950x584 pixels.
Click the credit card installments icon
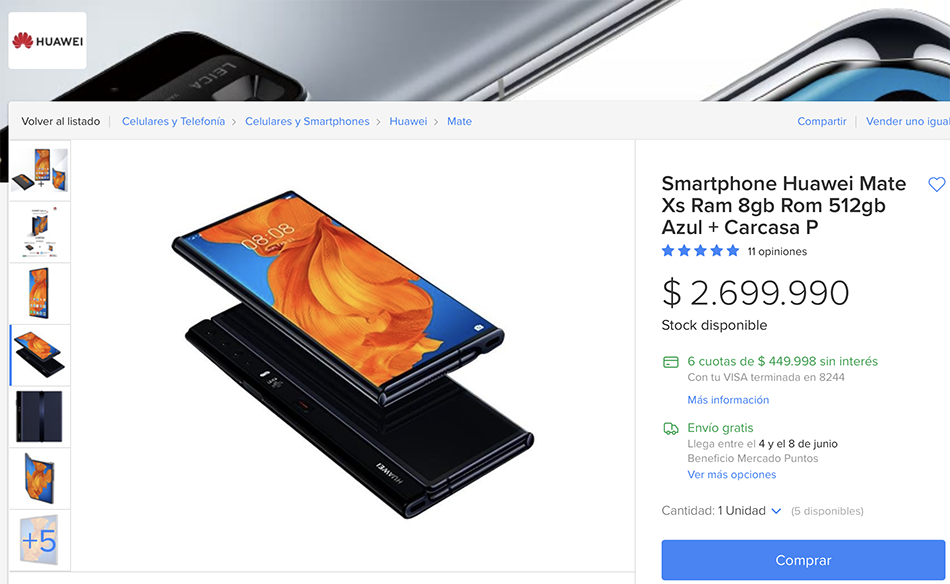pos(671,362)
